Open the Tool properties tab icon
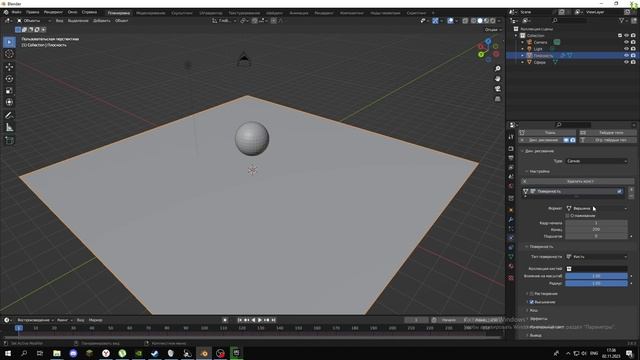The image size is (640, 360). pos(511,137)
